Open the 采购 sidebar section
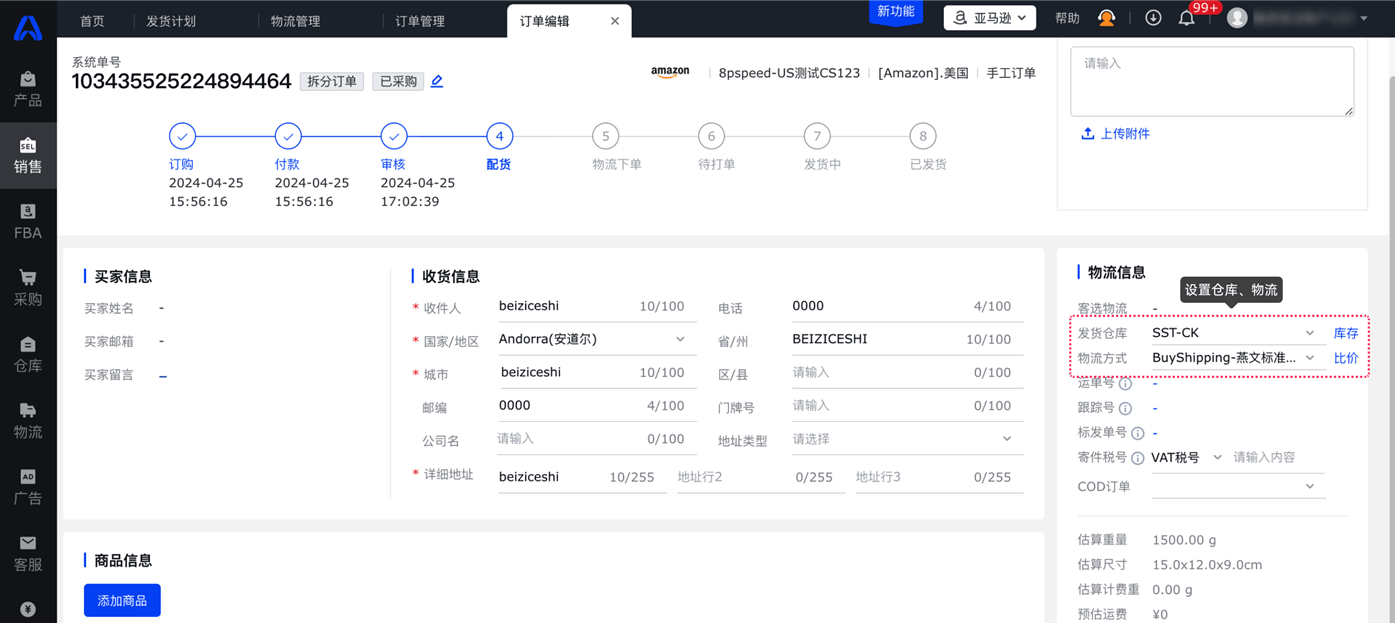The image size is (1395, 623). tap(28, 287)
